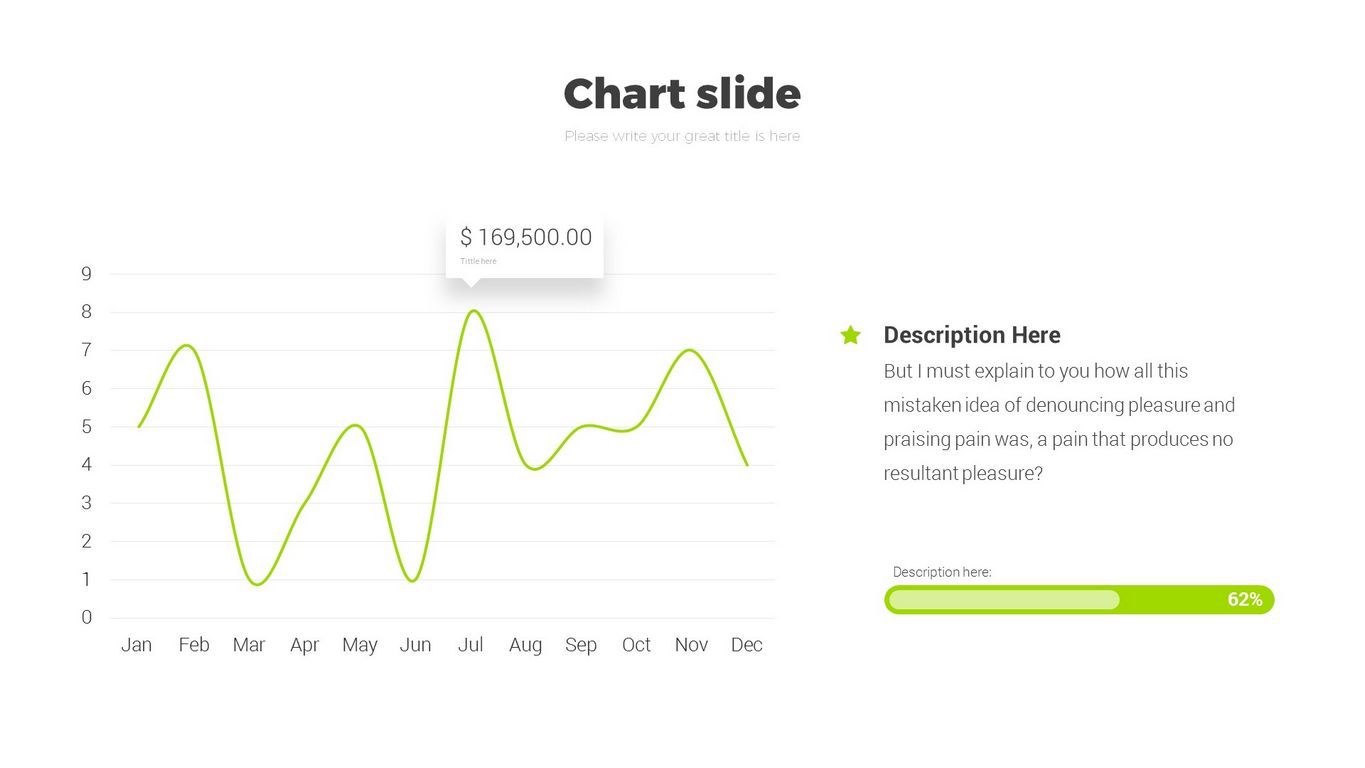
Task: Select the Jul month label
Action: point(470,645)
